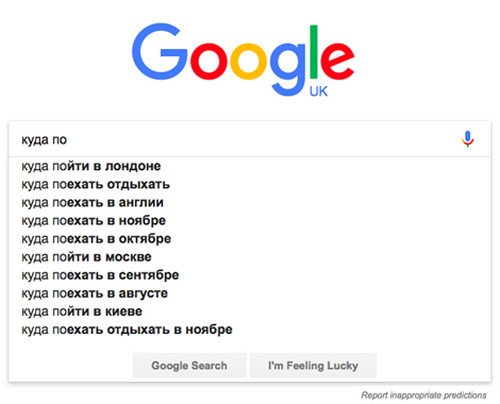
Task: Click the blue capital G in logo
Action: [x=159, y=52]
